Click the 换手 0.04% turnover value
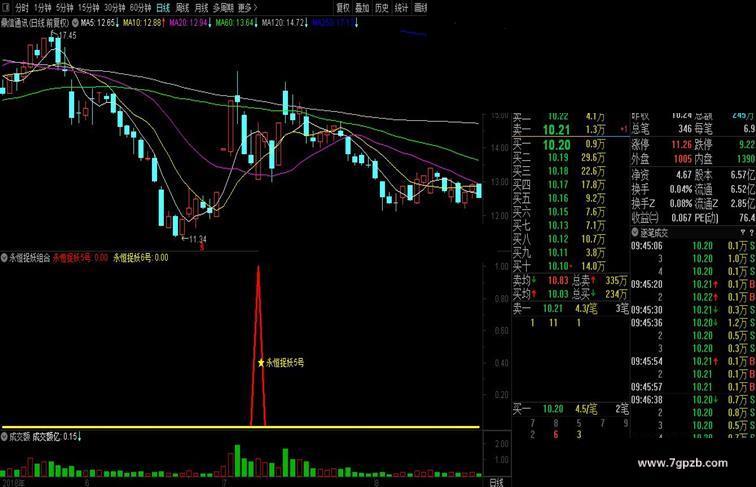The height and width of the screenshot is (487, 756). pos(681,189)
